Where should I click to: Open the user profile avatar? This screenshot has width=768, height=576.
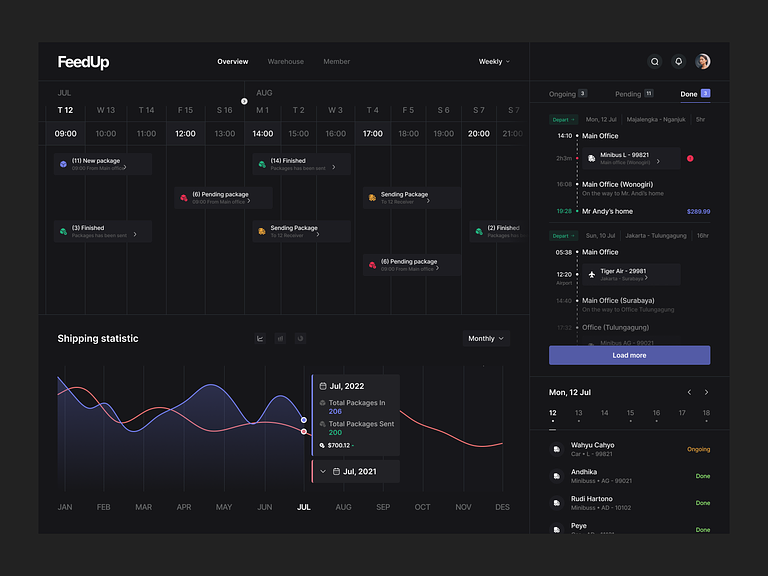tap(703, 61)
